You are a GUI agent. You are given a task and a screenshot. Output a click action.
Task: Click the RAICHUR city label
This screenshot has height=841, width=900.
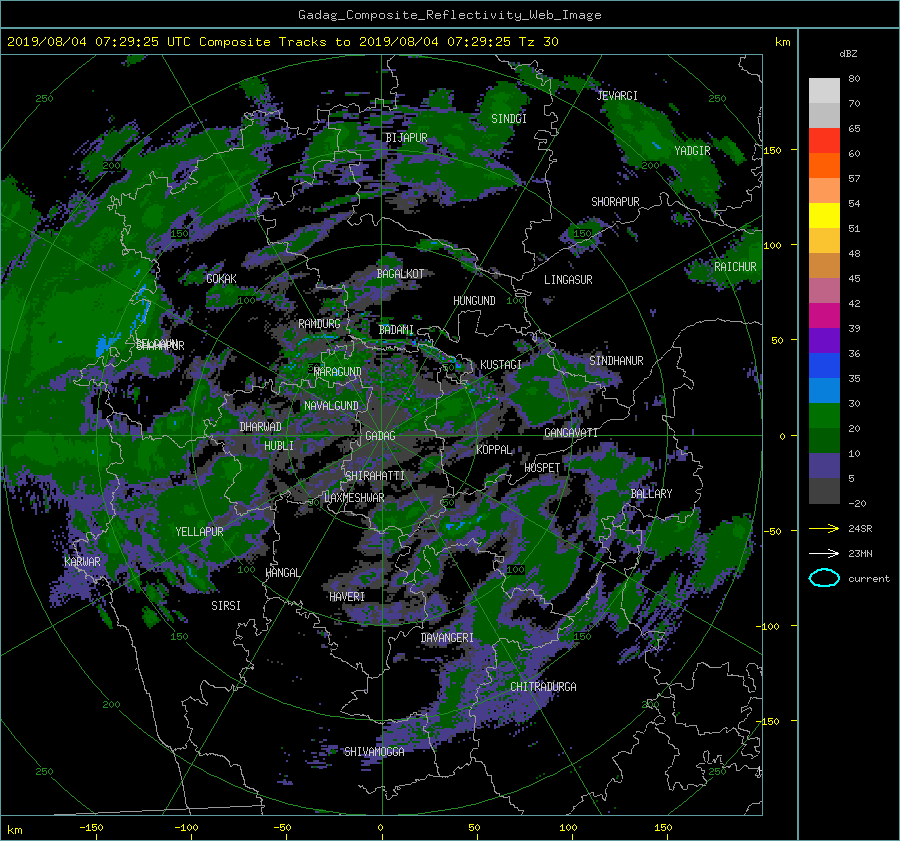pyautogui.click(x=735, y=267)
